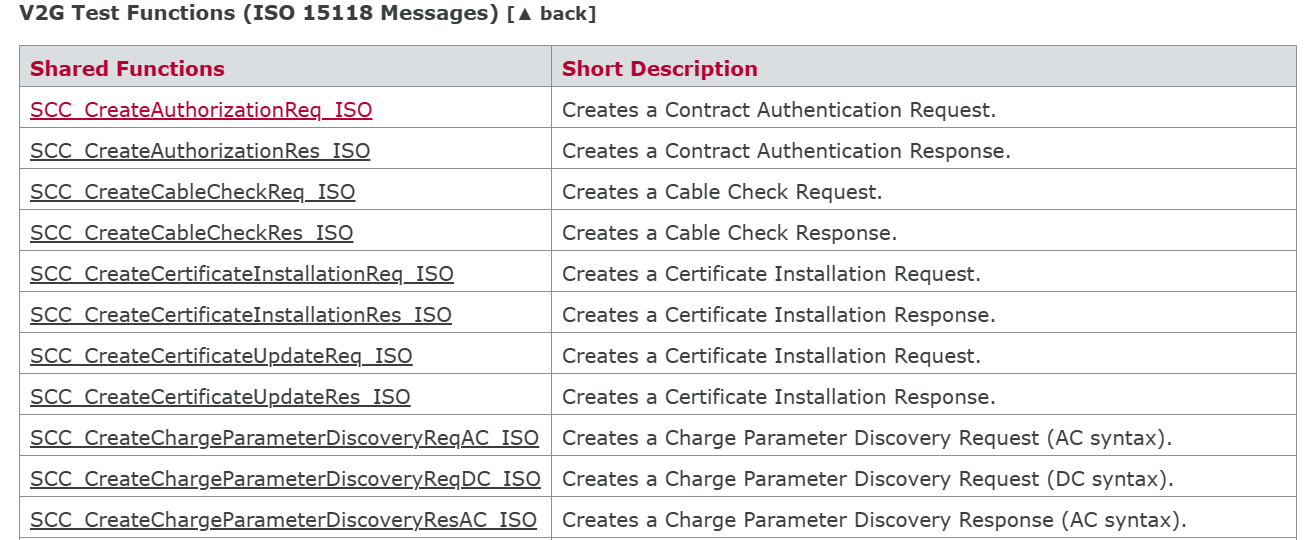Go to SCC_CreateCertificateUpdateReq_ISO

221,356
